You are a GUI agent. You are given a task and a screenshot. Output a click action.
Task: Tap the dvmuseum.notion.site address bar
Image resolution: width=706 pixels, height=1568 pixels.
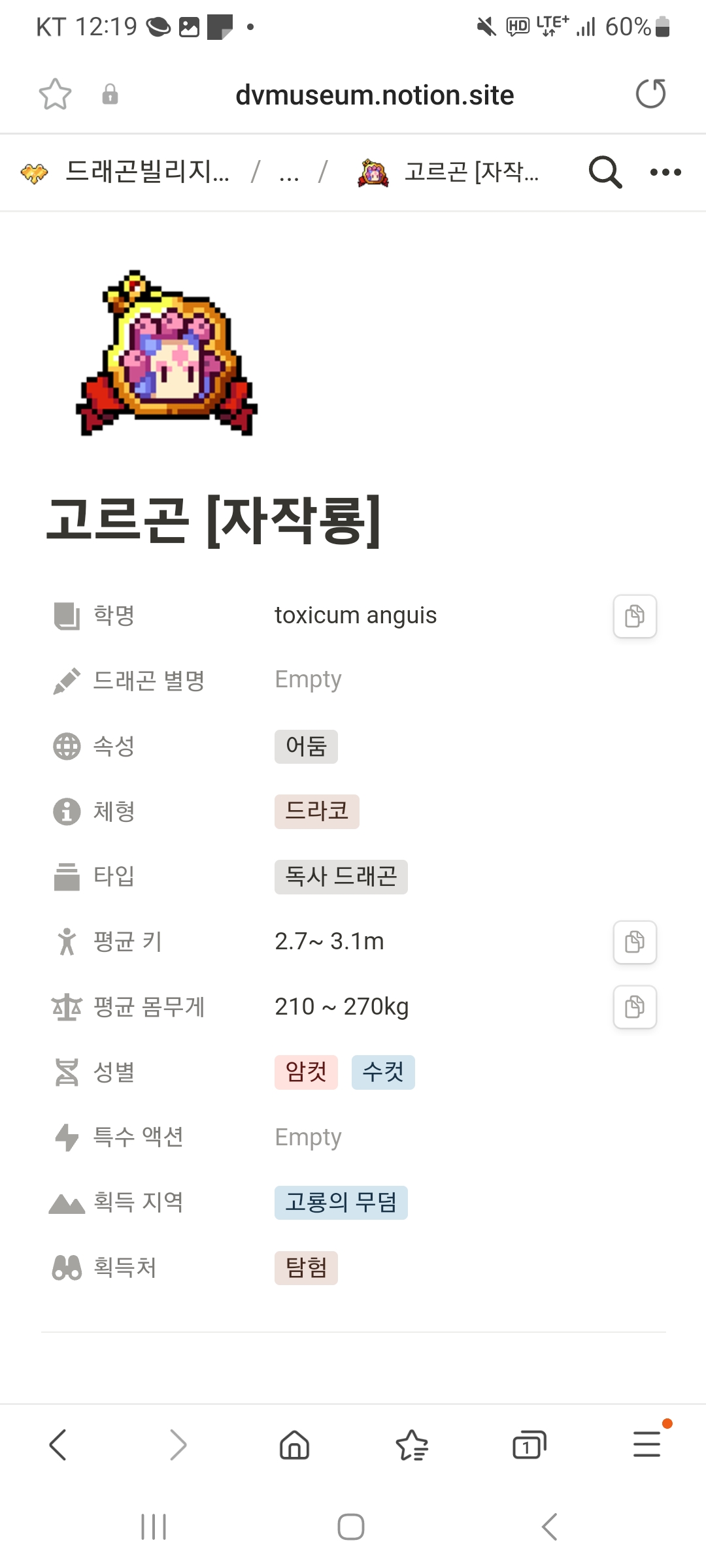click(x=375, y=95)
